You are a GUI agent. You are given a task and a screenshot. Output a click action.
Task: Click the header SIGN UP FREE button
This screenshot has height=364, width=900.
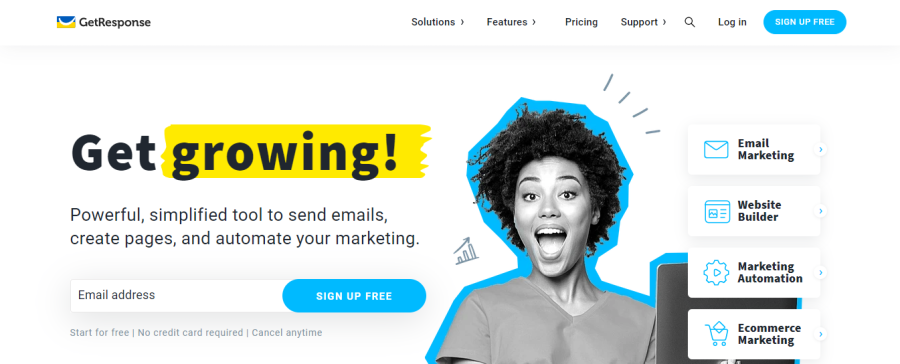[804, 22]
